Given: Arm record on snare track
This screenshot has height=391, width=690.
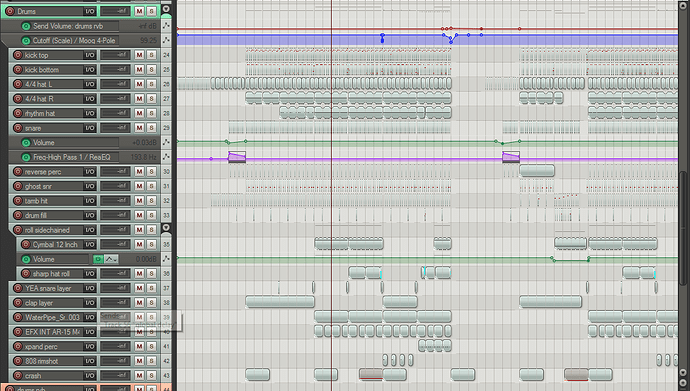Looking at the screenshot, I should tap(18, 128).
